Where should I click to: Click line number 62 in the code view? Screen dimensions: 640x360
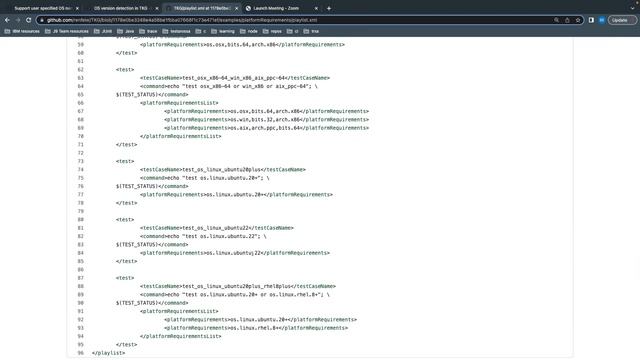pyautogui.click(x=80, y=69)
